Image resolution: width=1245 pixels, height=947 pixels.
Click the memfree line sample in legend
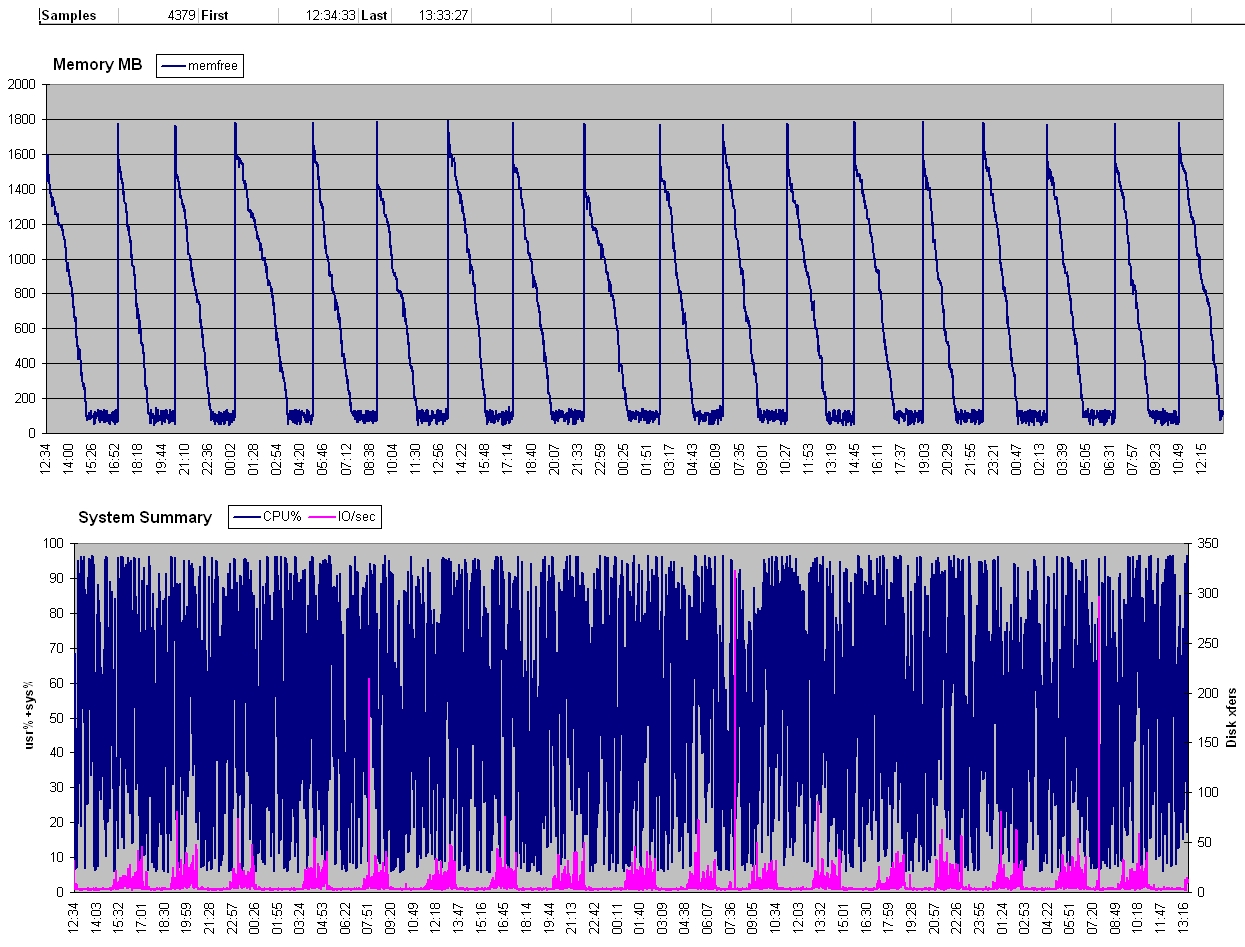[174, 66]
